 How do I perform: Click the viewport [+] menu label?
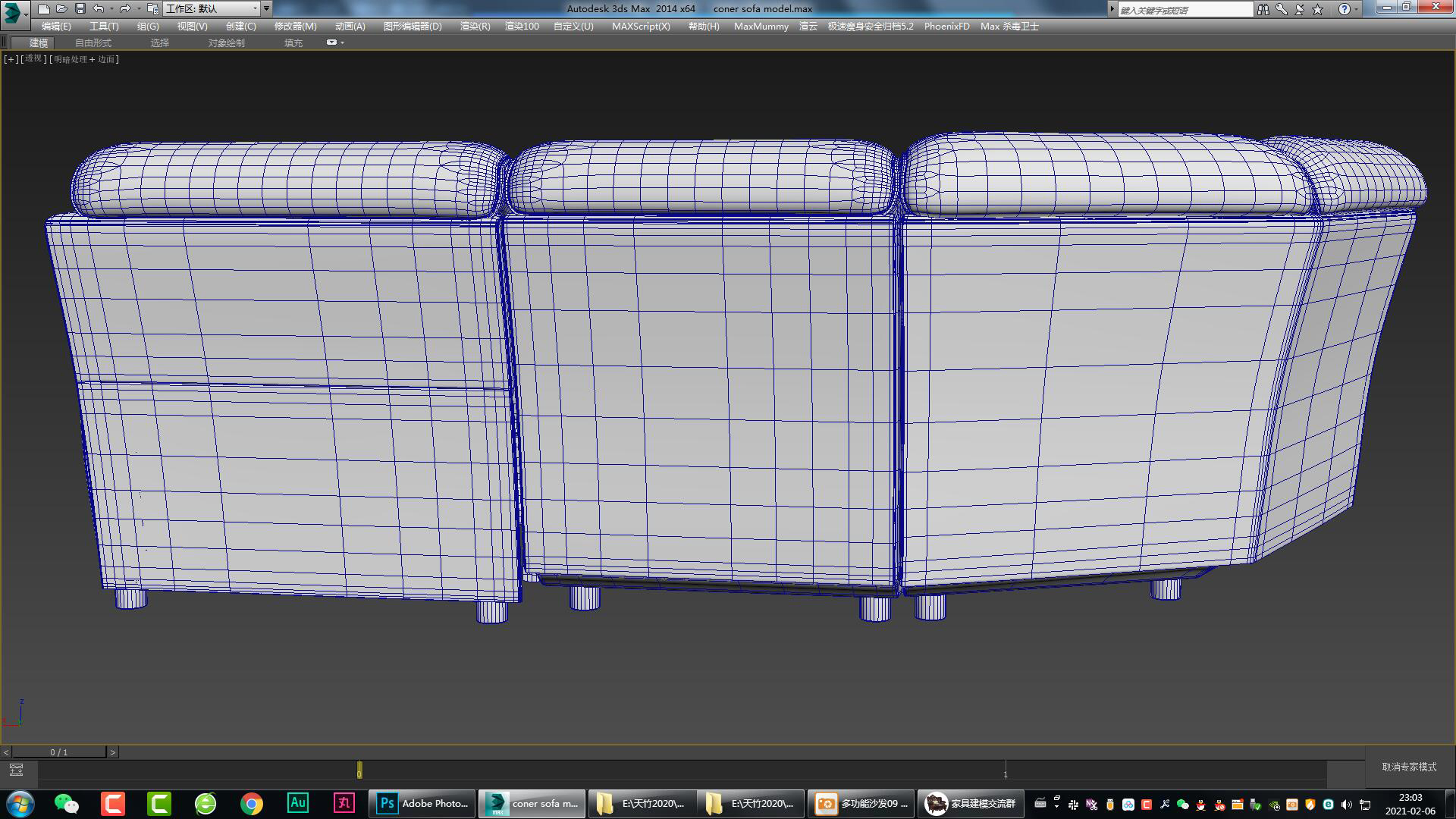coord(11,59)
